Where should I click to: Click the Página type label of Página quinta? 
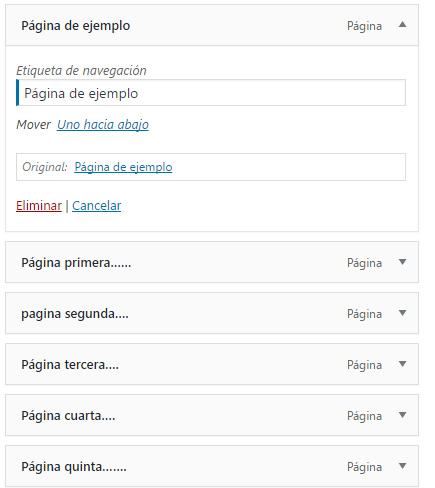coord(364,467)
